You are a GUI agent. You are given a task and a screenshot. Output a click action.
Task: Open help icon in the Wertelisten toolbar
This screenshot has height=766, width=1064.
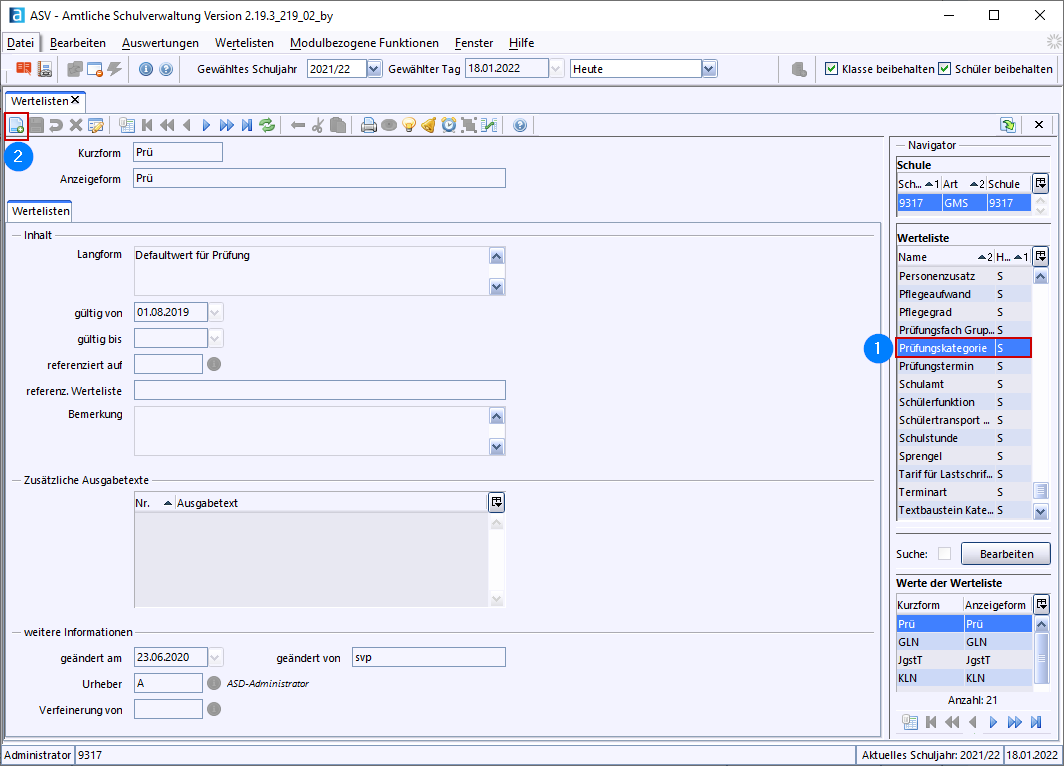(520, 126)
